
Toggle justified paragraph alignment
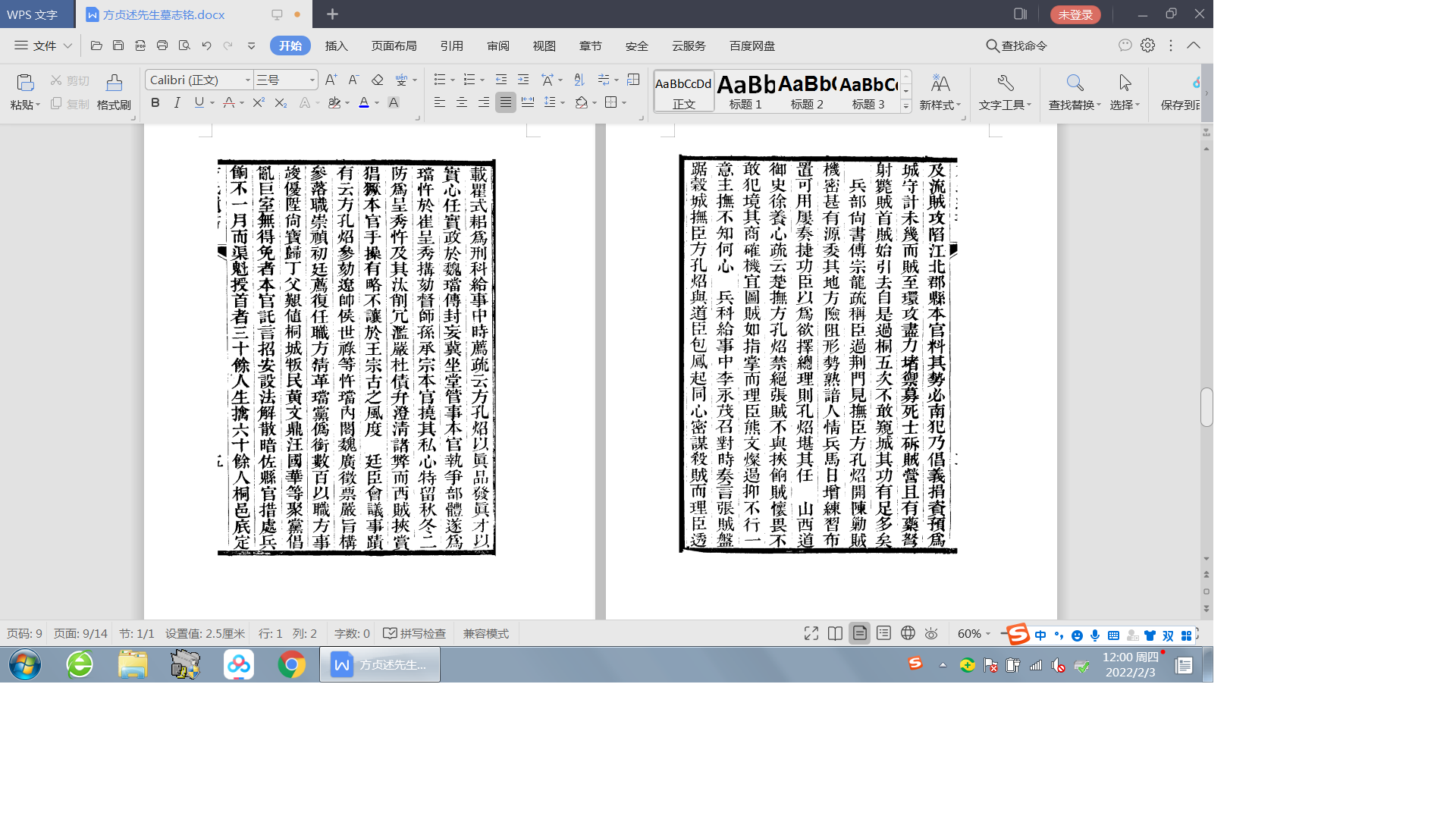click(505, 102)
